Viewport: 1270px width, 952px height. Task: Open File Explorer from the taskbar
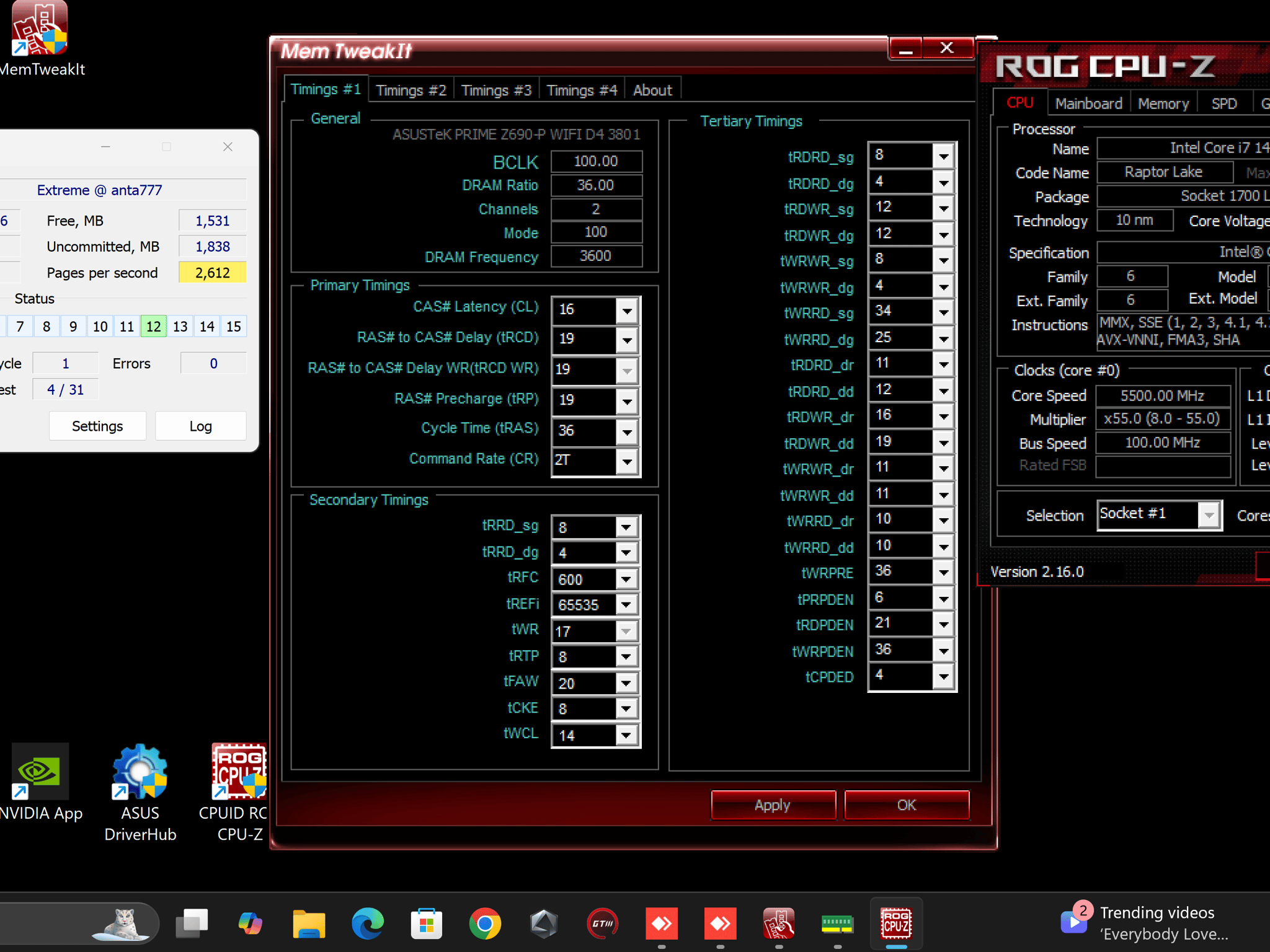[308, 924]
